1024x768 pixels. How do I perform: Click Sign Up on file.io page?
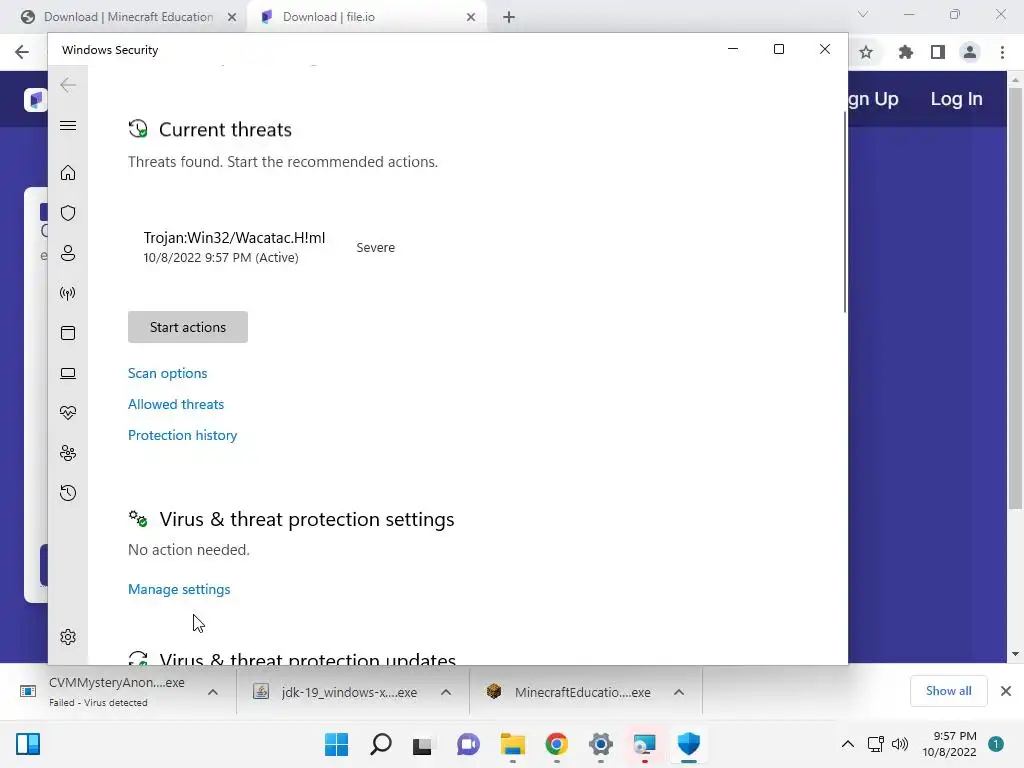click(873, 99)
